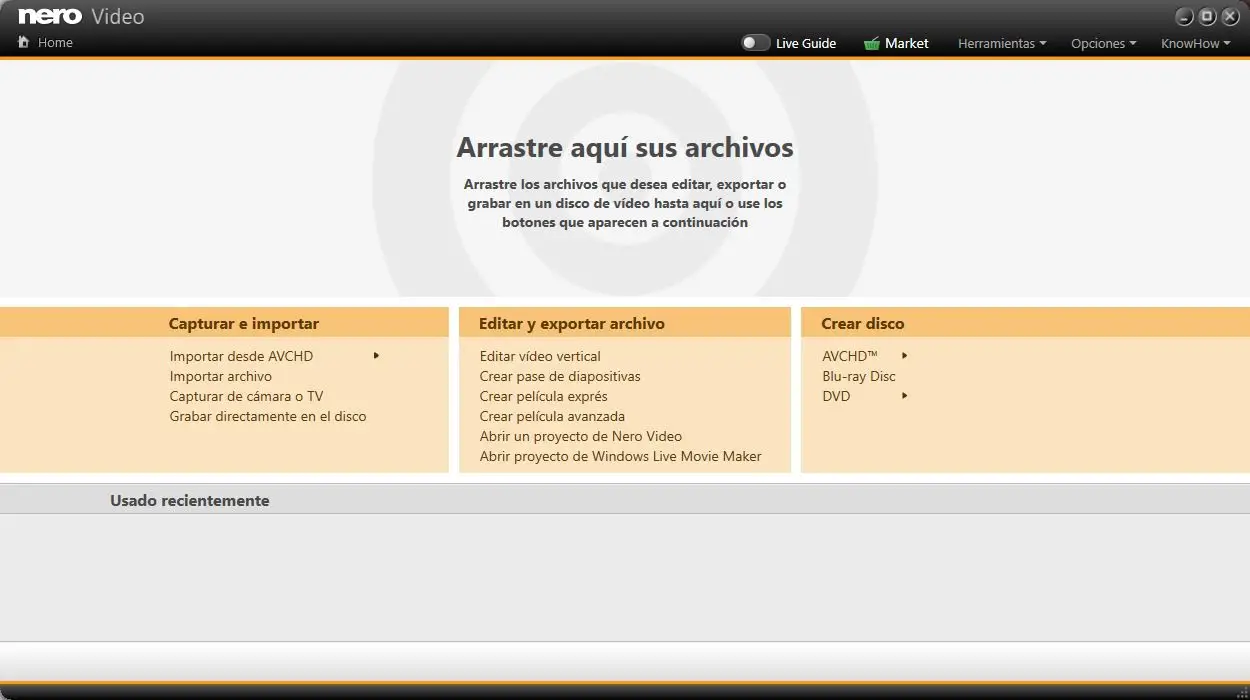Screen dimensions: 1250x700
Task: Choose Crear película avanzada
Action: [552, 416]
